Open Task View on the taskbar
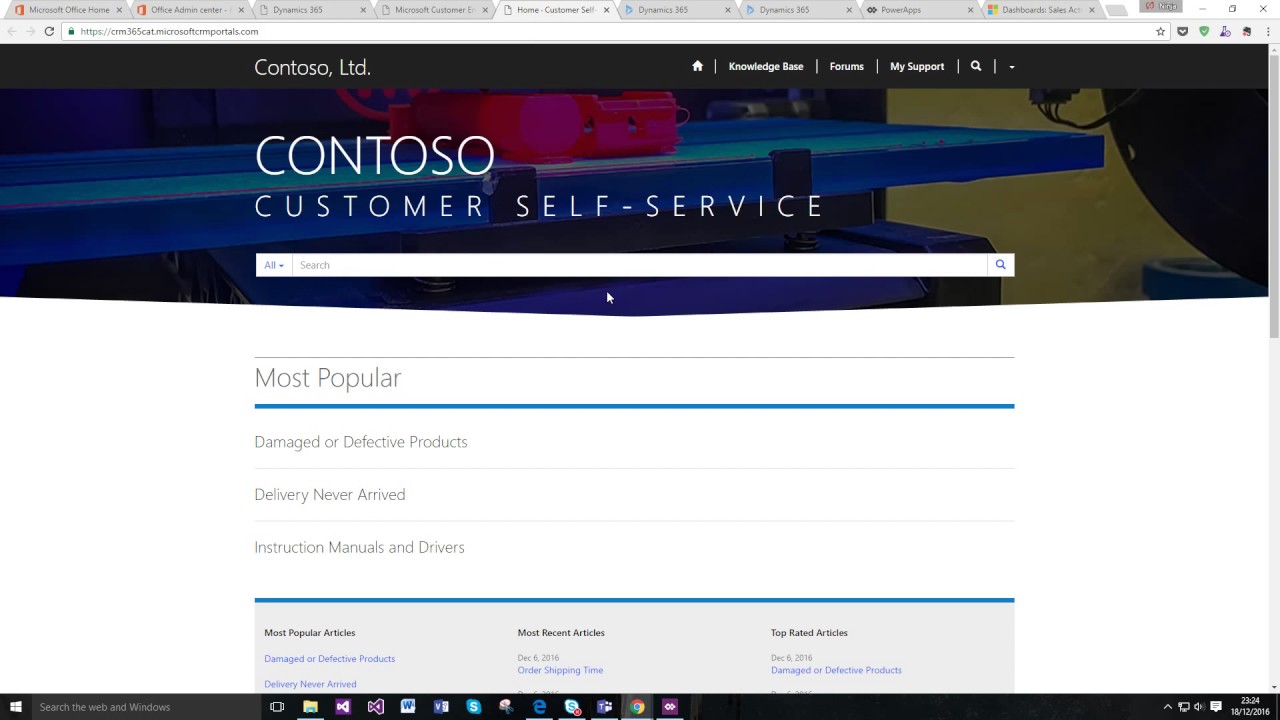The width and height of the screenshot is (1280, 720). pos(277,707)
